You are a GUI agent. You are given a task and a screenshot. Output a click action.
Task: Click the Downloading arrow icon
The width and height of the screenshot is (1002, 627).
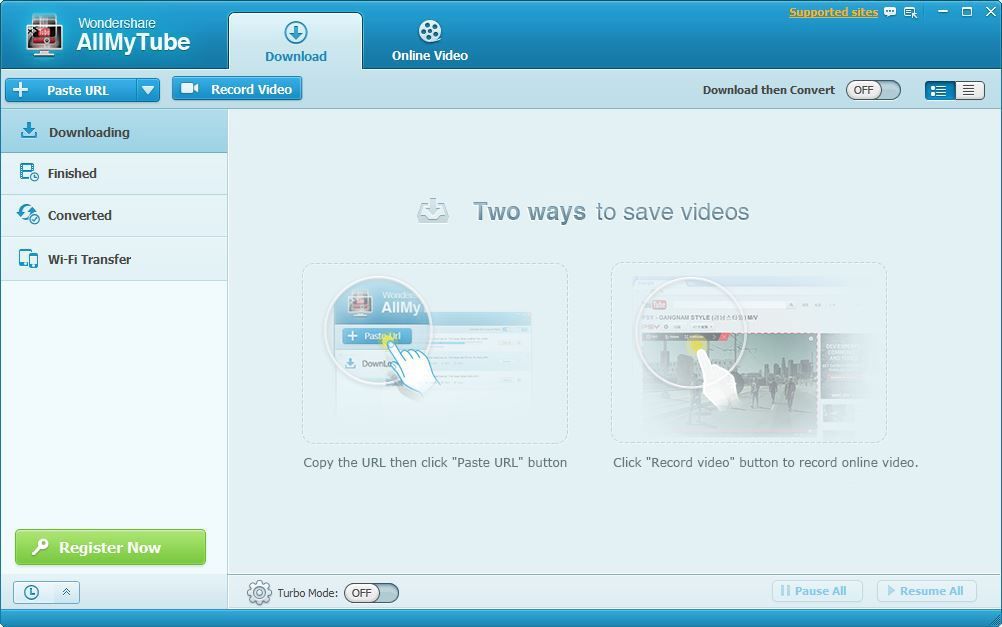click(29, 130)
